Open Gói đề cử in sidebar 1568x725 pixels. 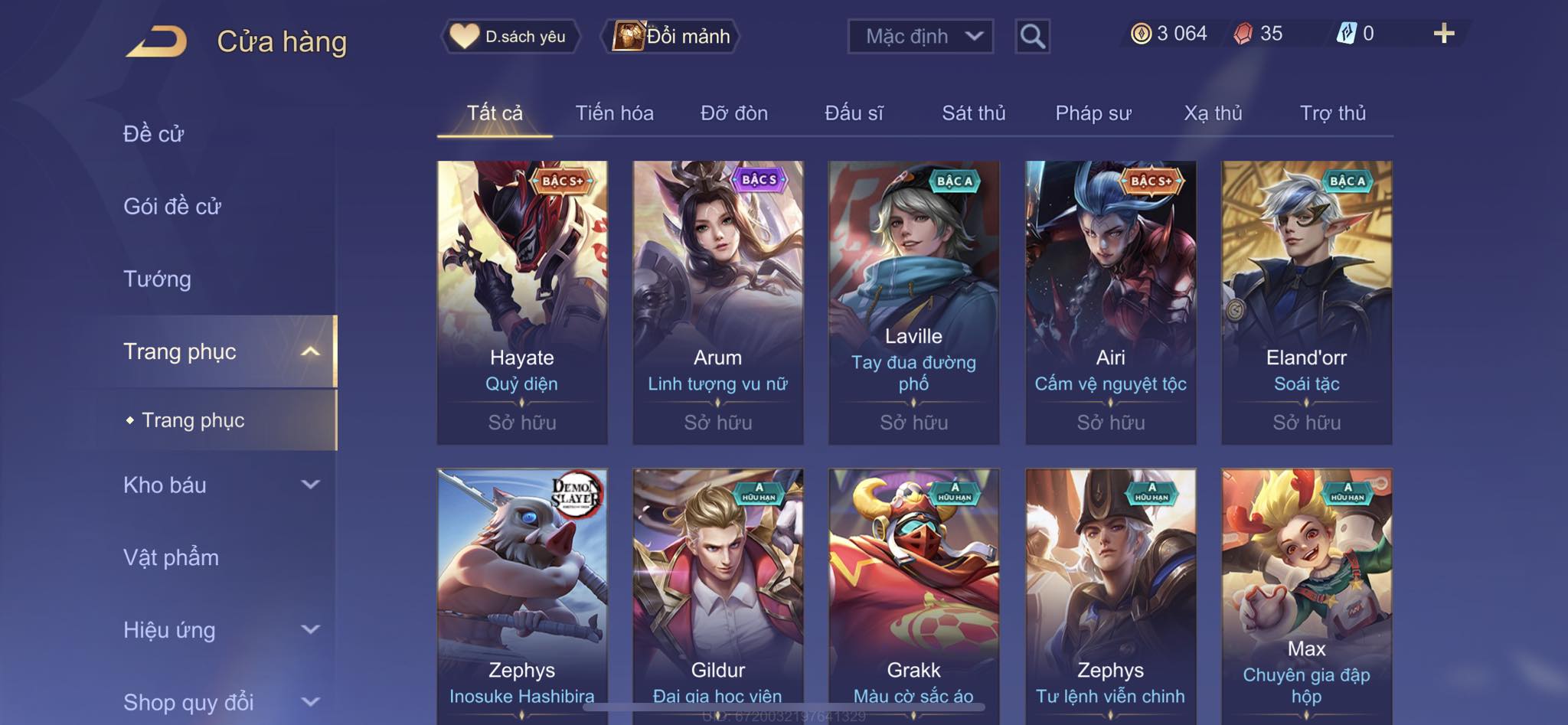(x=172, y=206)
